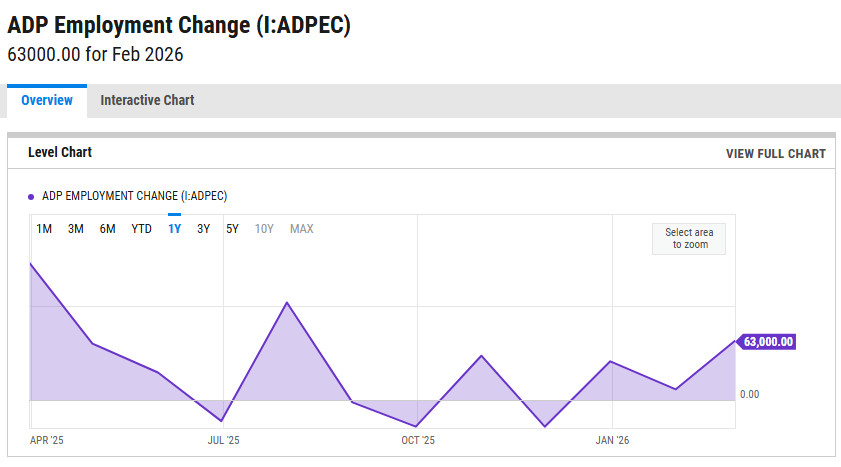
Task: Click the 63,000.00 value flag
Action: [x=767, y=342]
